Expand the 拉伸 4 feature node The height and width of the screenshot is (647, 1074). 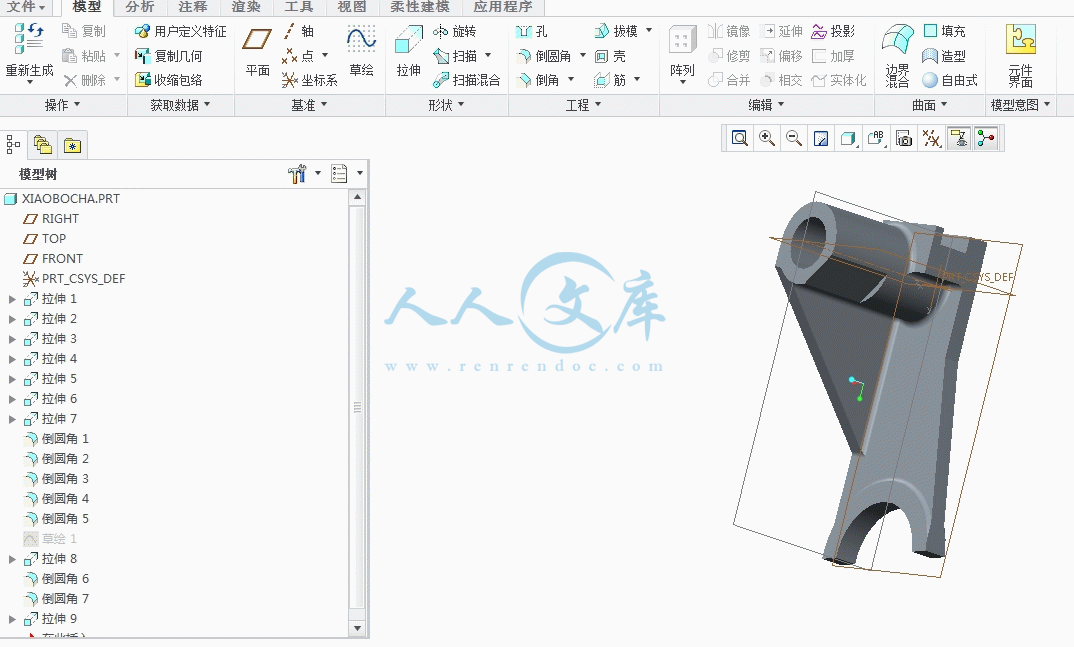(x=12, y=359)
